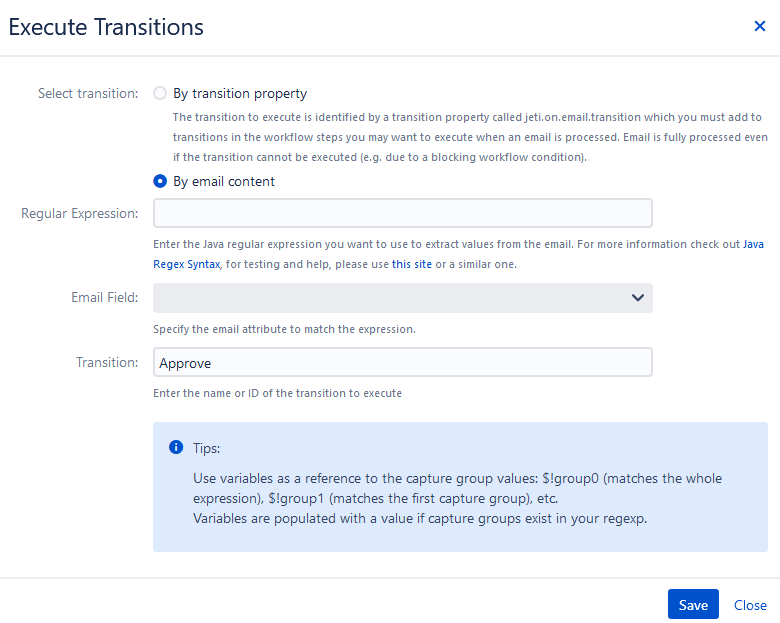The height and width of the screenshot is (623, 780).
Task: Click the 'Tips:' heading in blue panel
Action: [206, 448]
